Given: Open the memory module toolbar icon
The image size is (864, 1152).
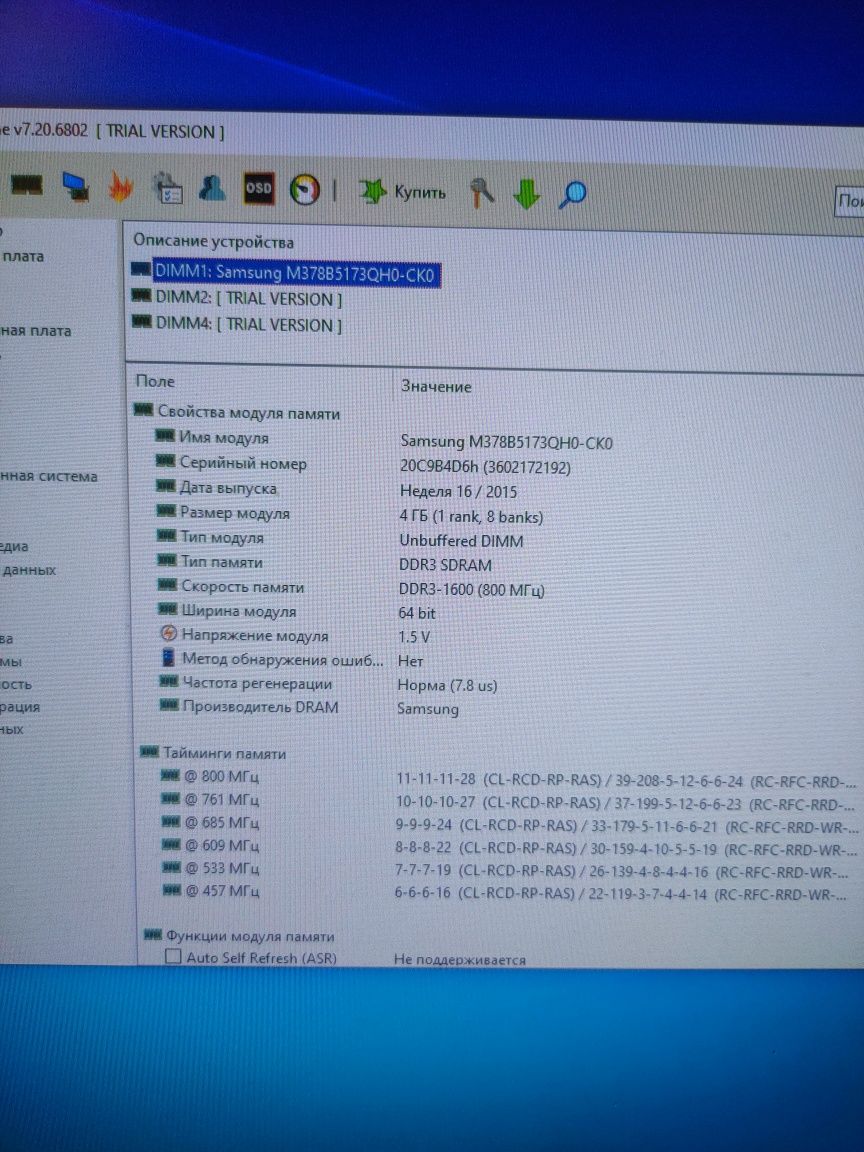Looking at the screenshot, I should click(x=26, y=186).
